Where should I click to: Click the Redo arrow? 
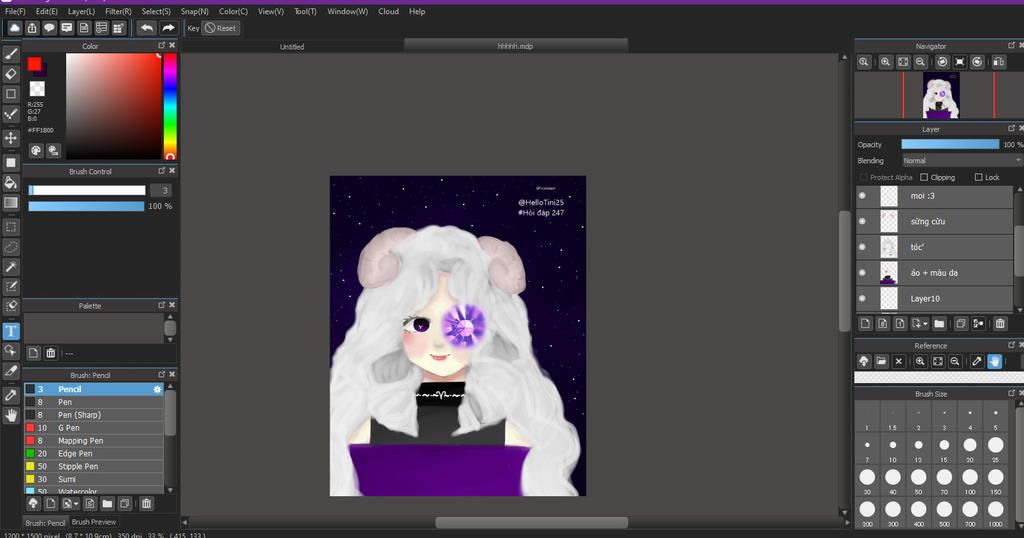pyautogui.click(x=168, y=28)
